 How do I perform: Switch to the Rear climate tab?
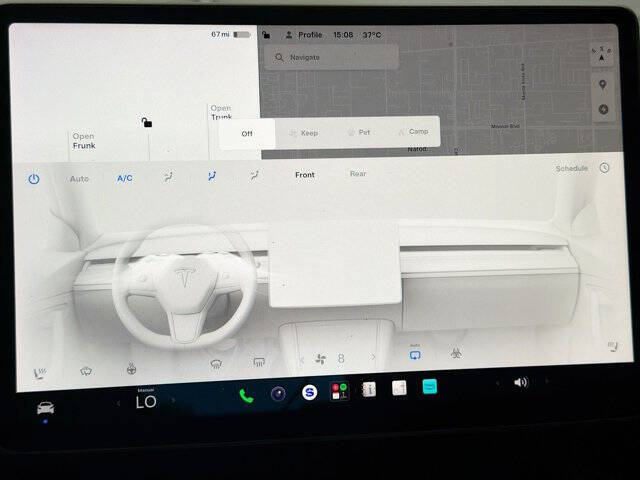(358, 174)
